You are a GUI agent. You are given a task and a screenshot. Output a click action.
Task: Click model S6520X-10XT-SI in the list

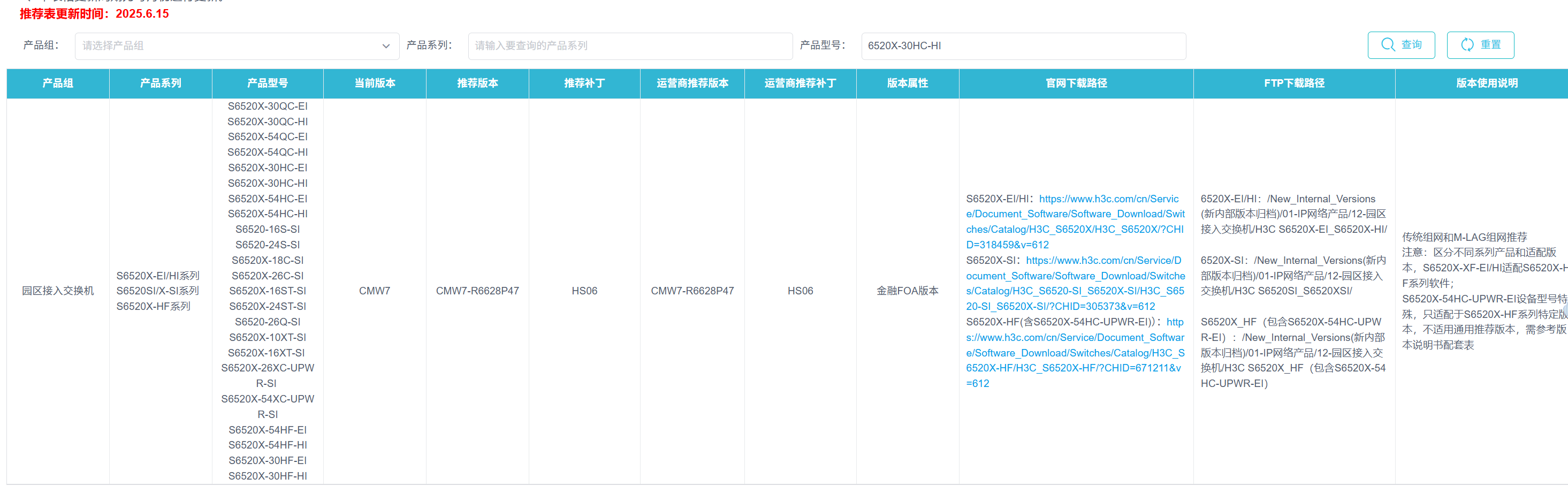coord(268,338)
